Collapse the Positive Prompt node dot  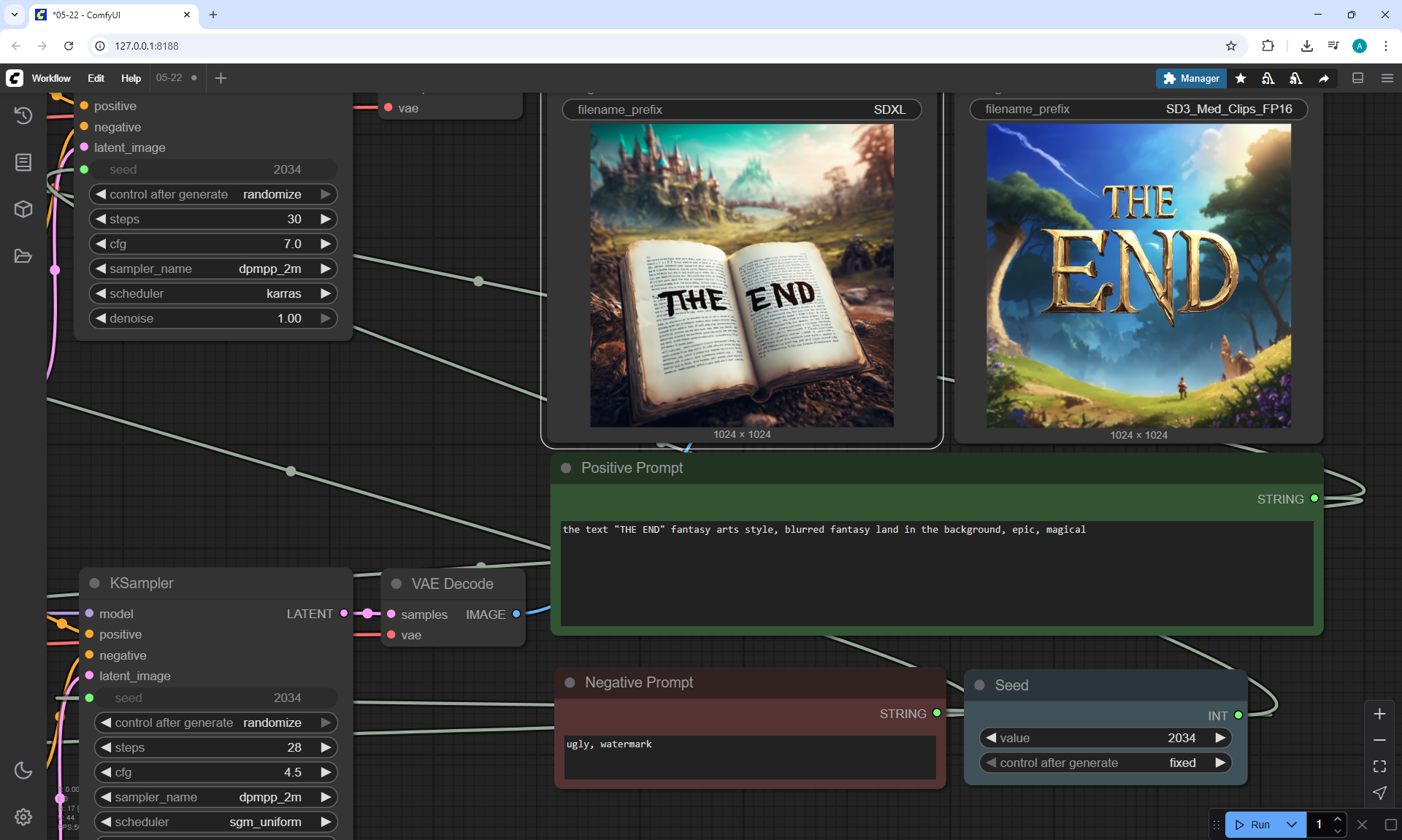(566, 468)
